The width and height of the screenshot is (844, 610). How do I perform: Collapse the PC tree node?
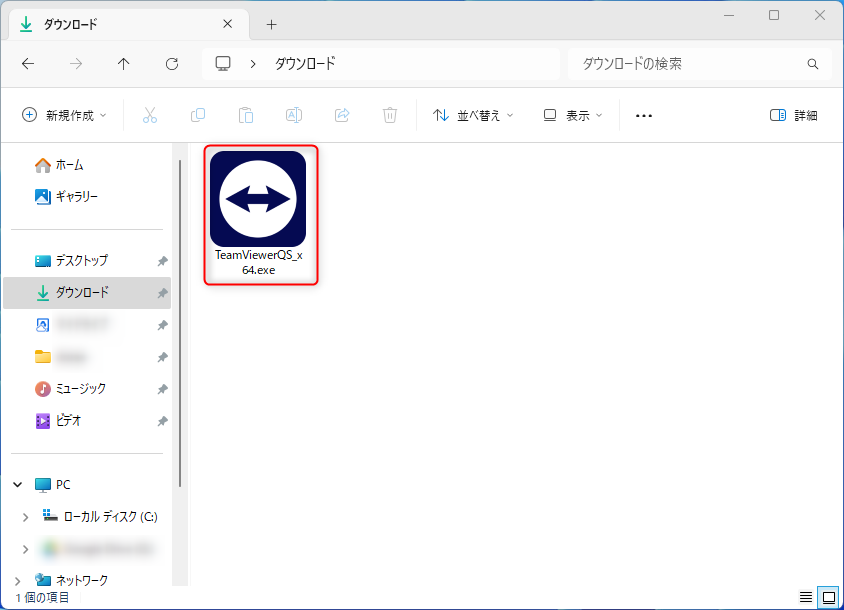(x=18, y=485)
